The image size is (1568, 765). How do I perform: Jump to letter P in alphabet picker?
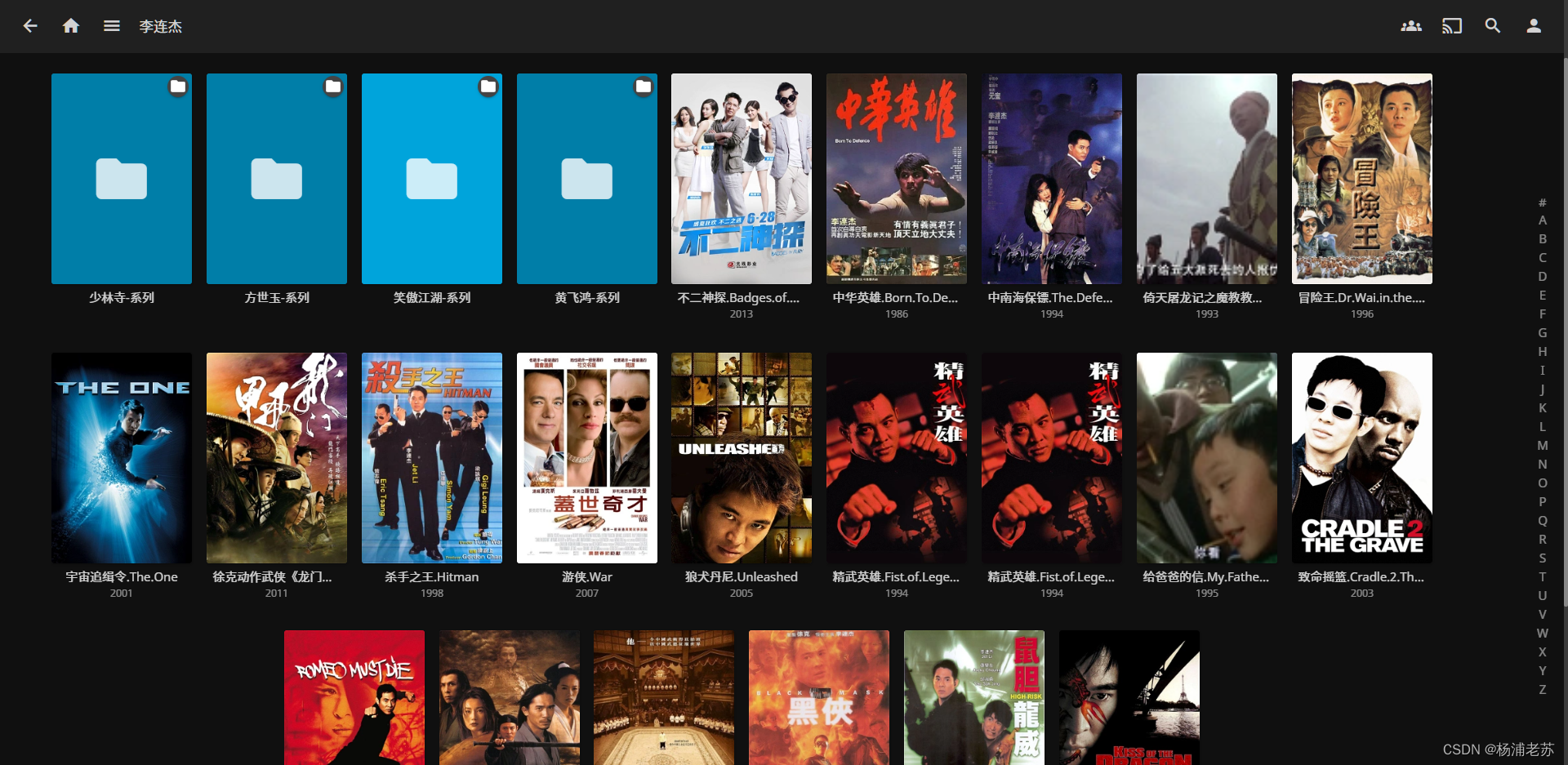click(1543, 502)
